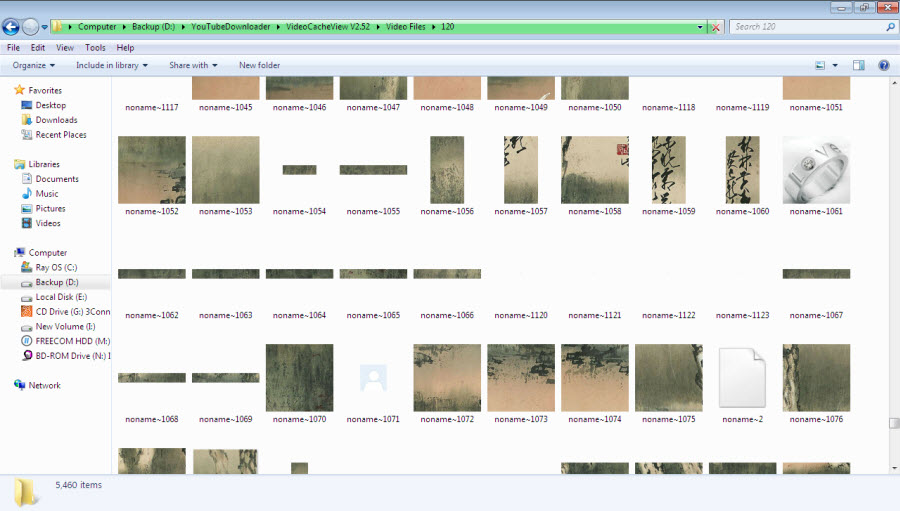Select Libraries in the navigation pane

tap(44, 164)
